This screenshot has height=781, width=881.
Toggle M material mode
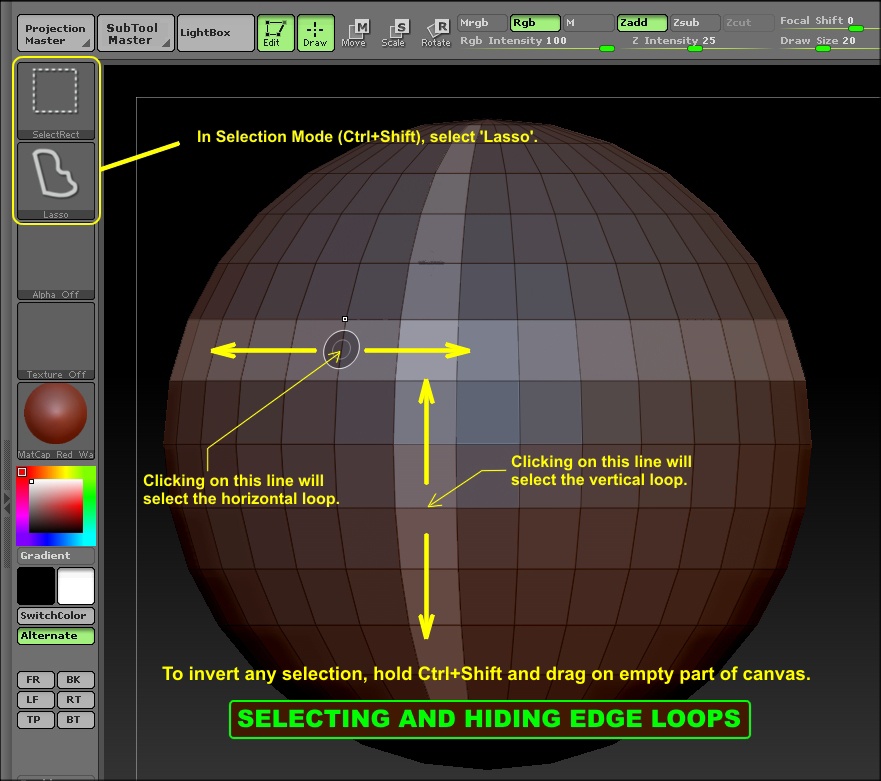(x=588, y=23)
